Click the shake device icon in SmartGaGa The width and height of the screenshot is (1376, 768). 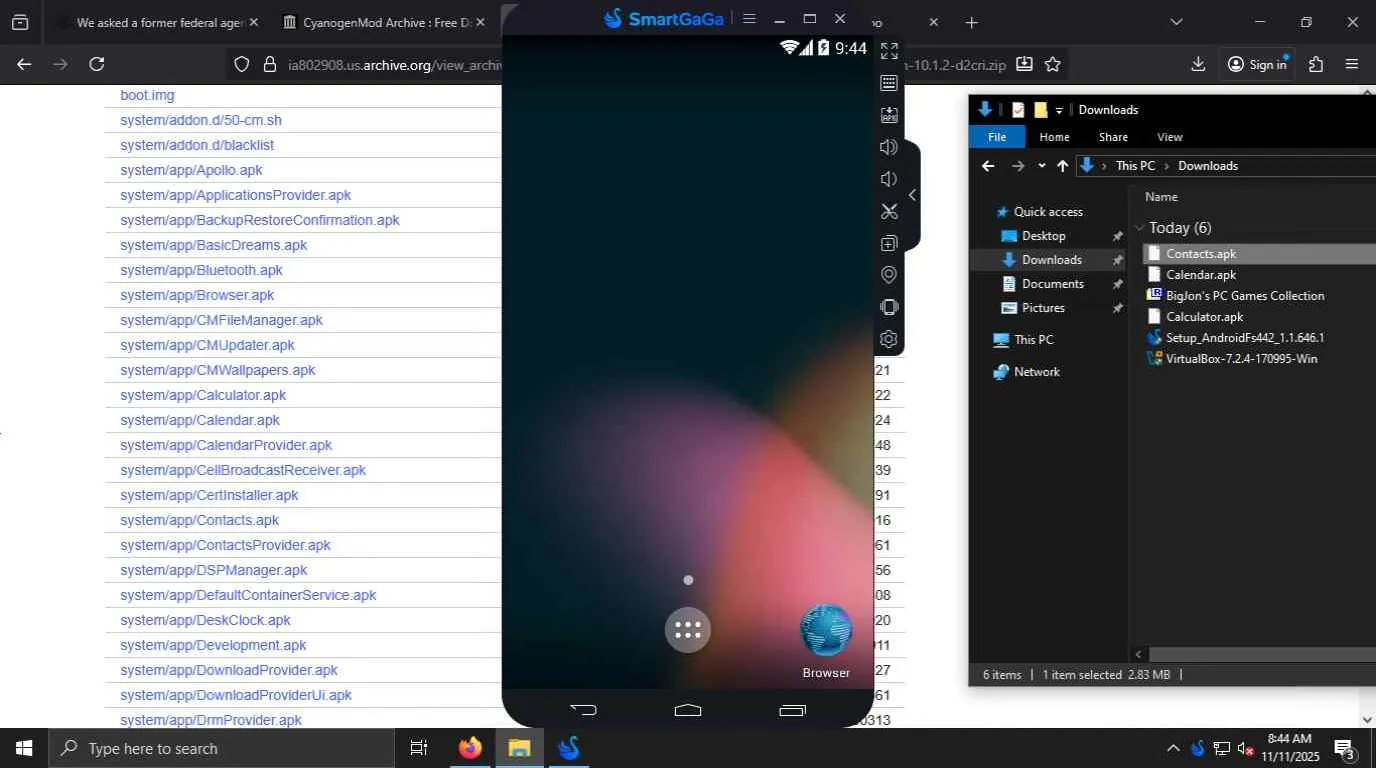[x=889, y=307]
